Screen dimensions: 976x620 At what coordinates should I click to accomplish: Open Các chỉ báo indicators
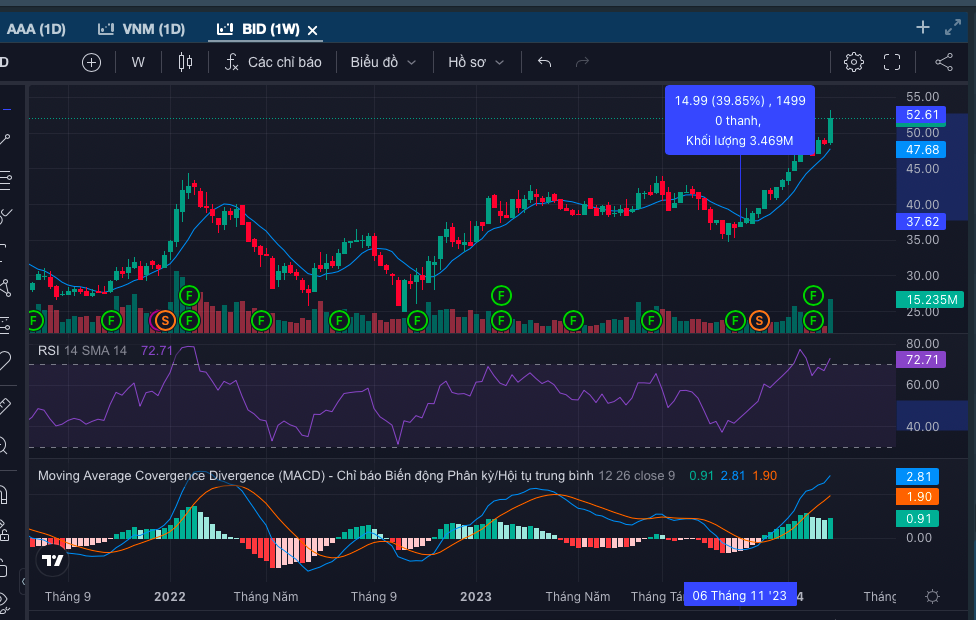coord(284,62)
